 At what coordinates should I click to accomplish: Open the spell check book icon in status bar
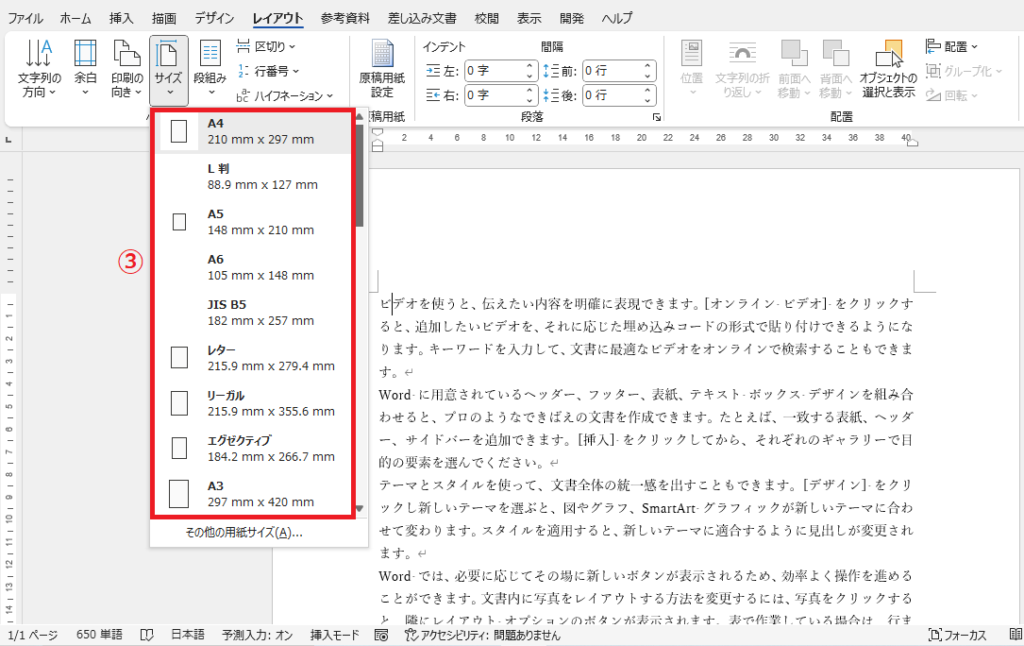coord(147,635)
